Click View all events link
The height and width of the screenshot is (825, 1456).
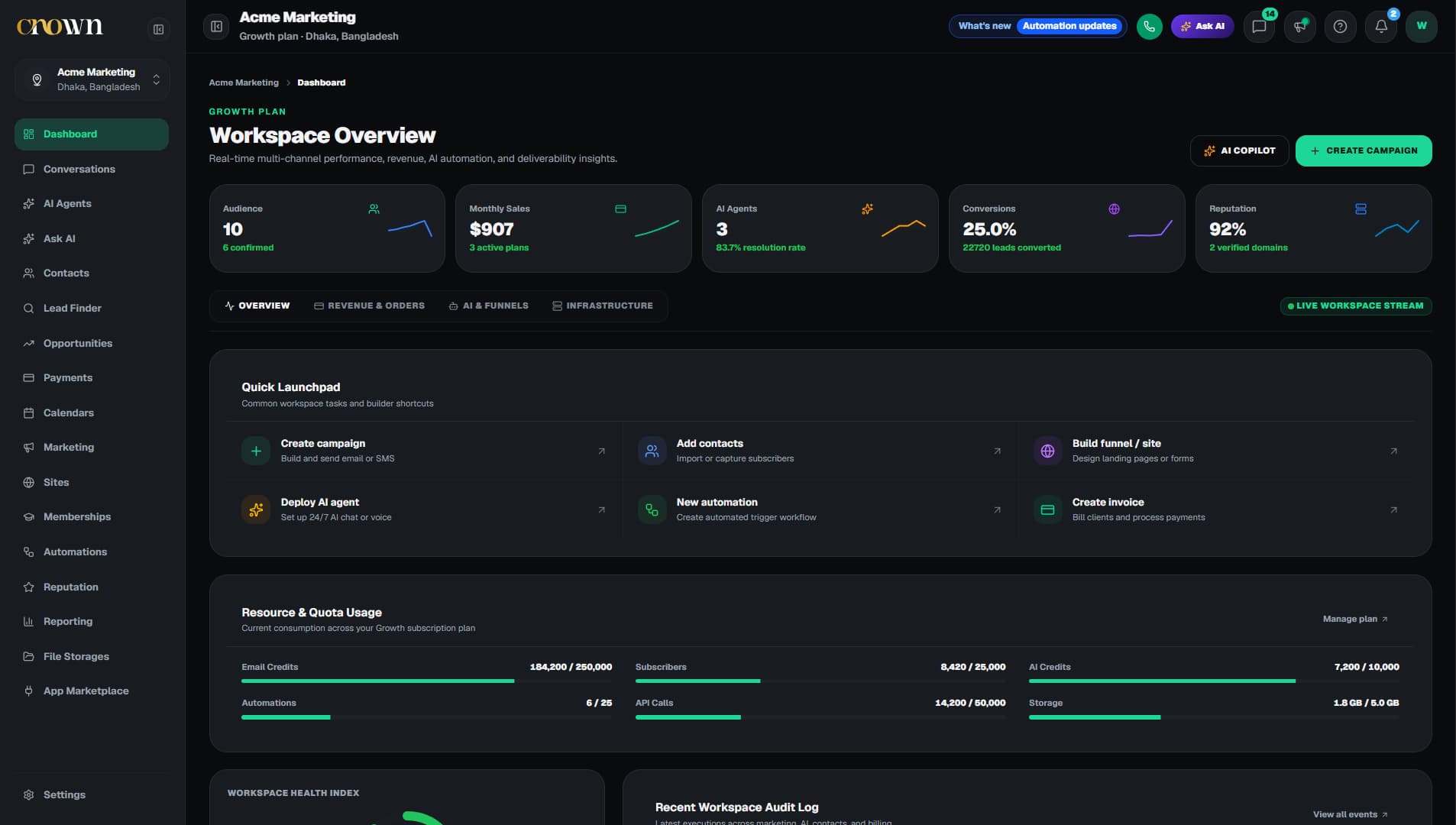pyautogui.click(x=1350, y=814)
